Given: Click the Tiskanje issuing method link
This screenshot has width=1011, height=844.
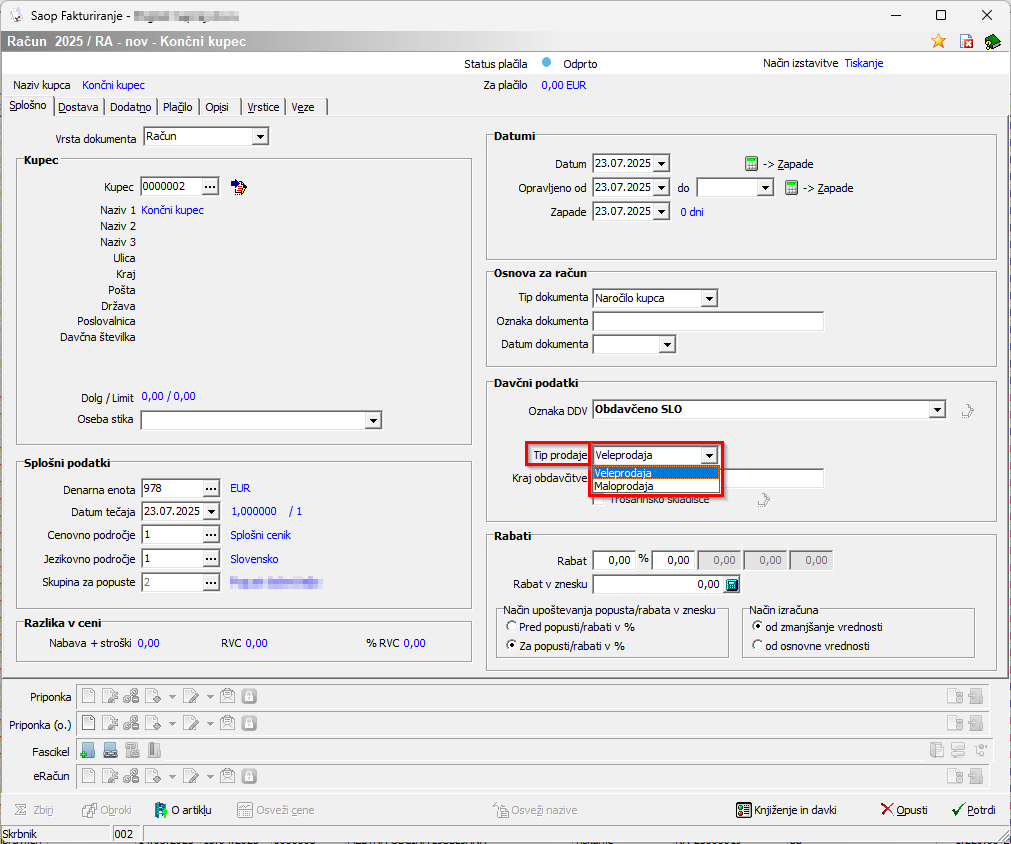Looking at the screenshot, I should pos(863,63).
